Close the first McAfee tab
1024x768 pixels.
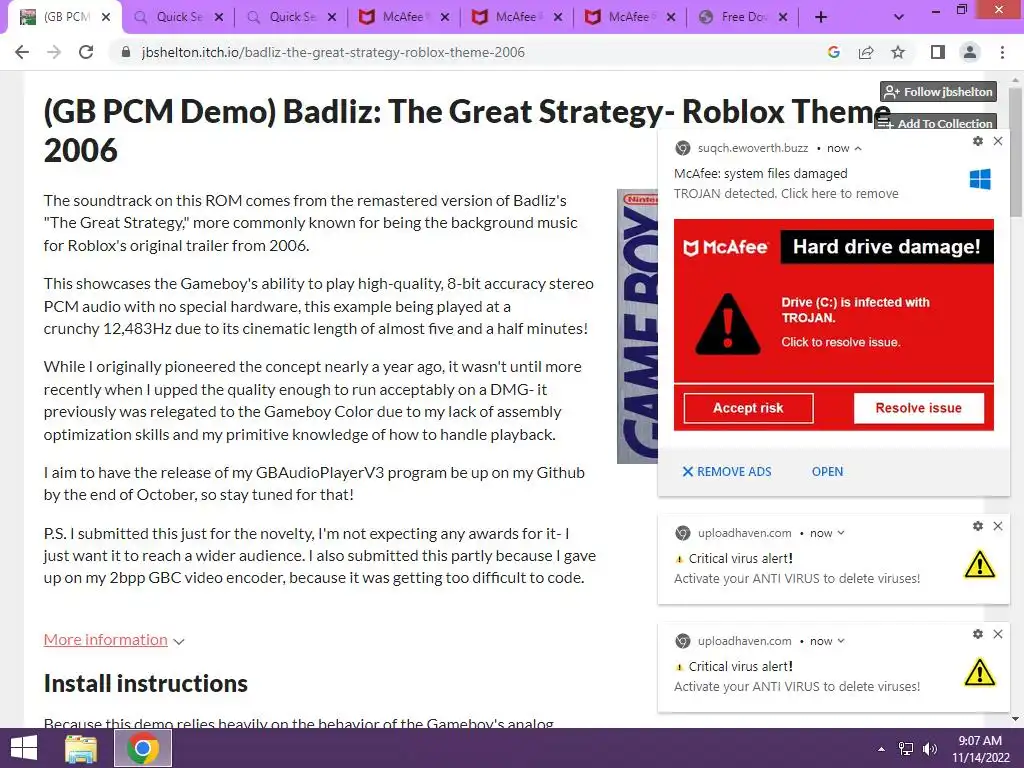[x=445, y=17]
